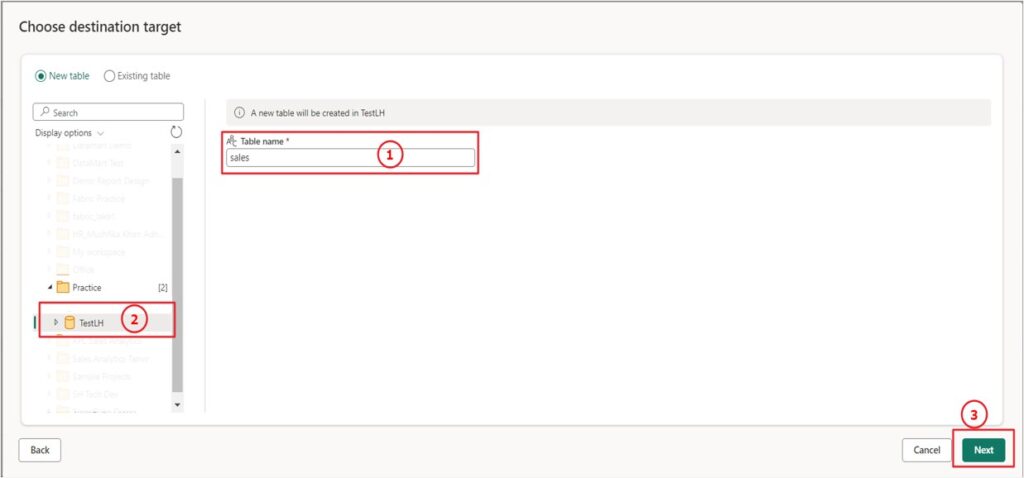Click the Table name field containing sales
Screen dimensions: 1024x478
(x=351, y=157)
